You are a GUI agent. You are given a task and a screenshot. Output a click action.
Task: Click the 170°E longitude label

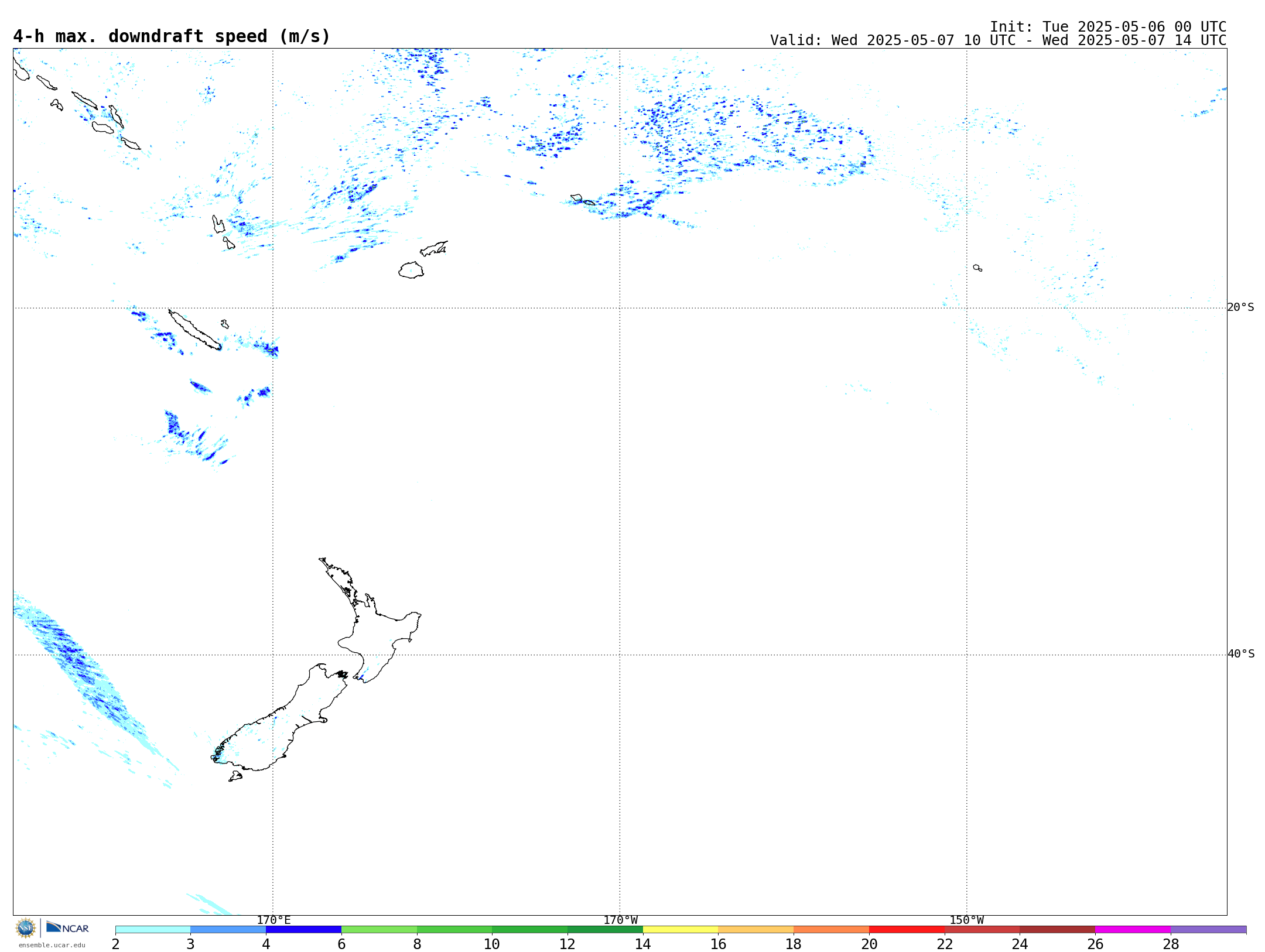[x=273, y=920]
